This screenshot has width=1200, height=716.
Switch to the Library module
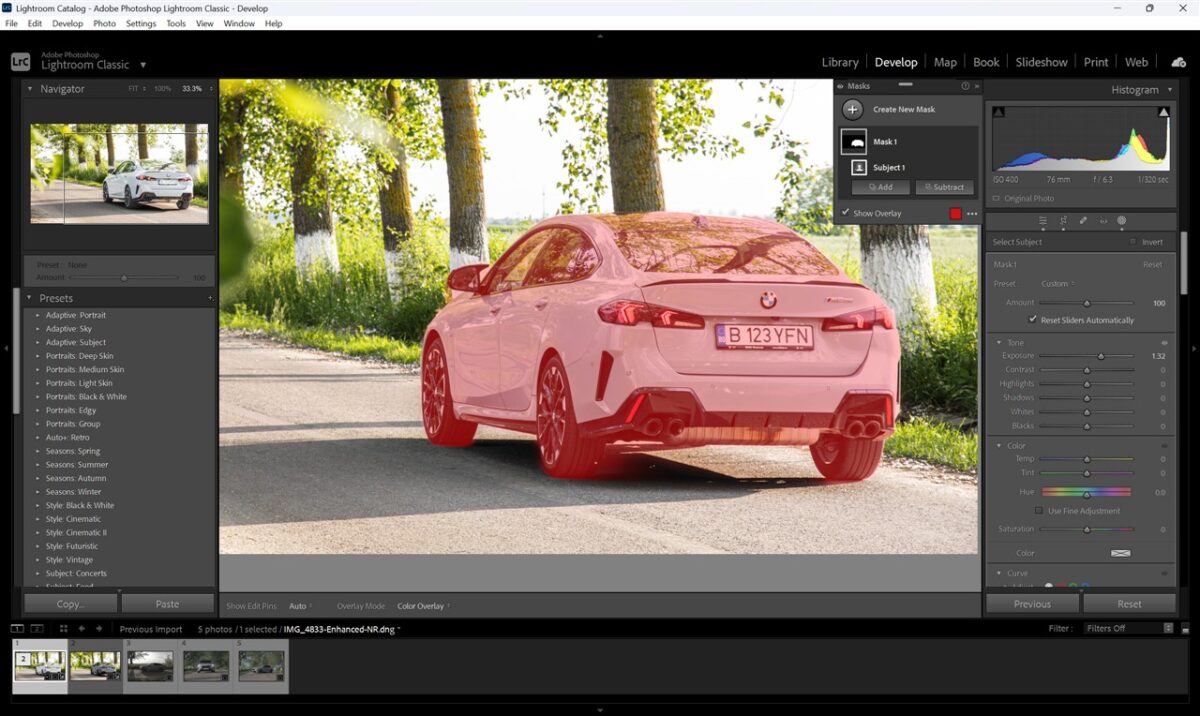(839, 62)
